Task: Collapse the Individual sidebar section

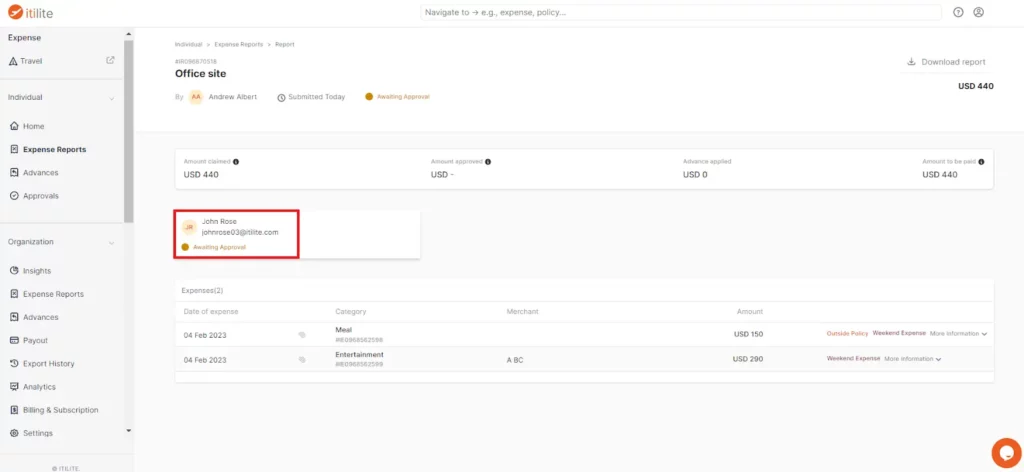Action: [112, 98]
